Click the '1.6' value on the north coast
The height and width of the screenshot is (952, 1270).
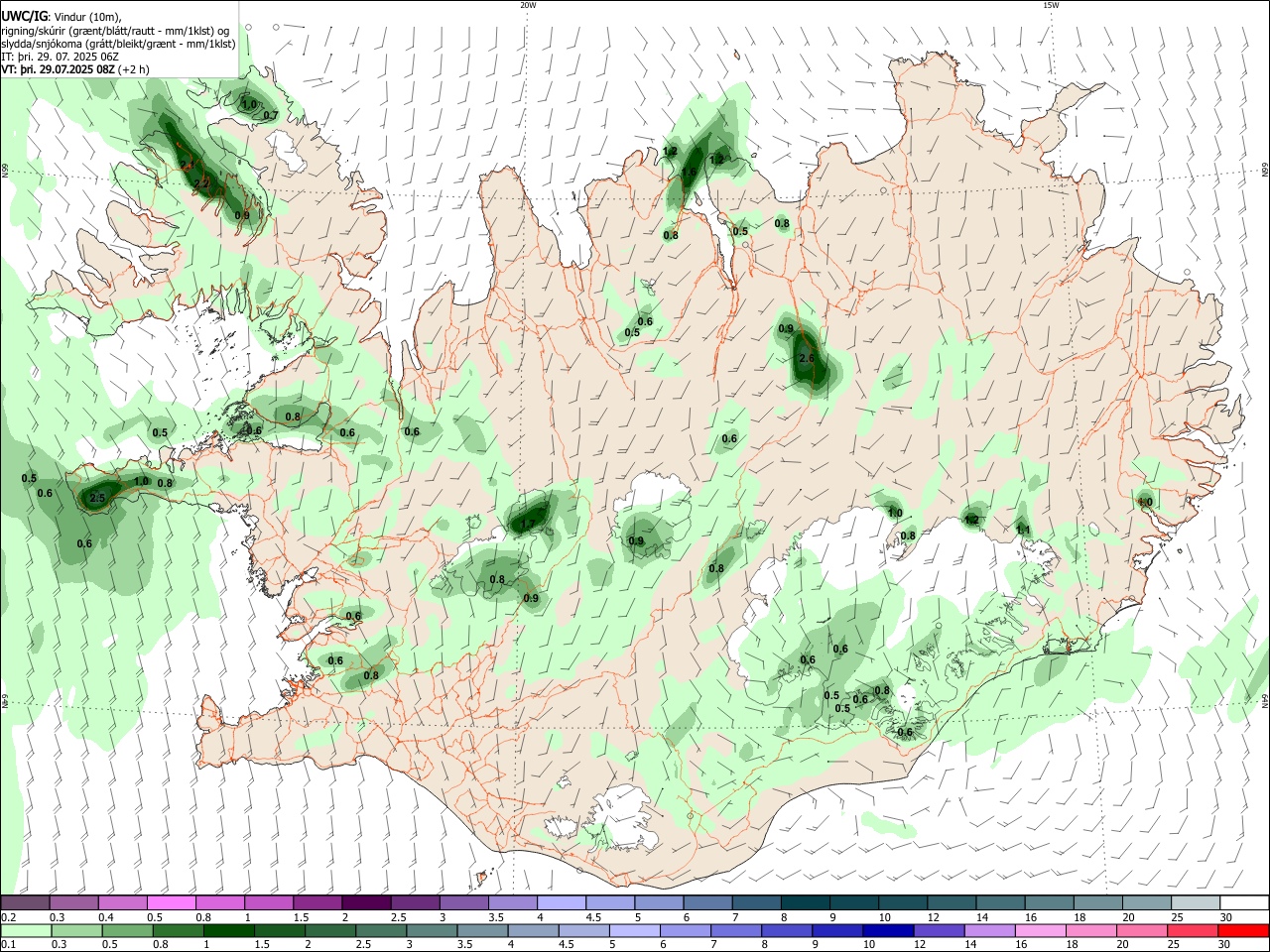click(x=689, y=172)
